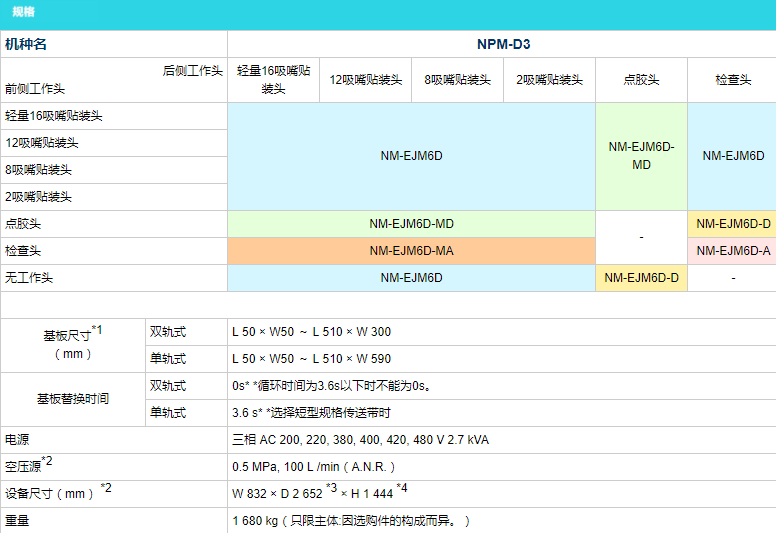Select the NPM-D3 model name heading
The width and height of the screenshot is (776, 533).
click(501, 44)
